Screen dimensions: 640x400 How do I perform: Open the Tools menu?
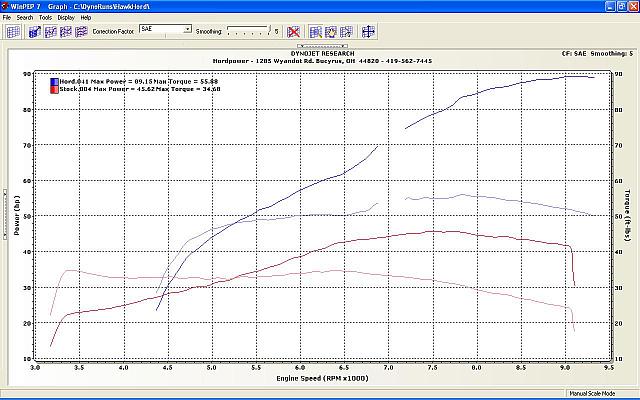45,18
